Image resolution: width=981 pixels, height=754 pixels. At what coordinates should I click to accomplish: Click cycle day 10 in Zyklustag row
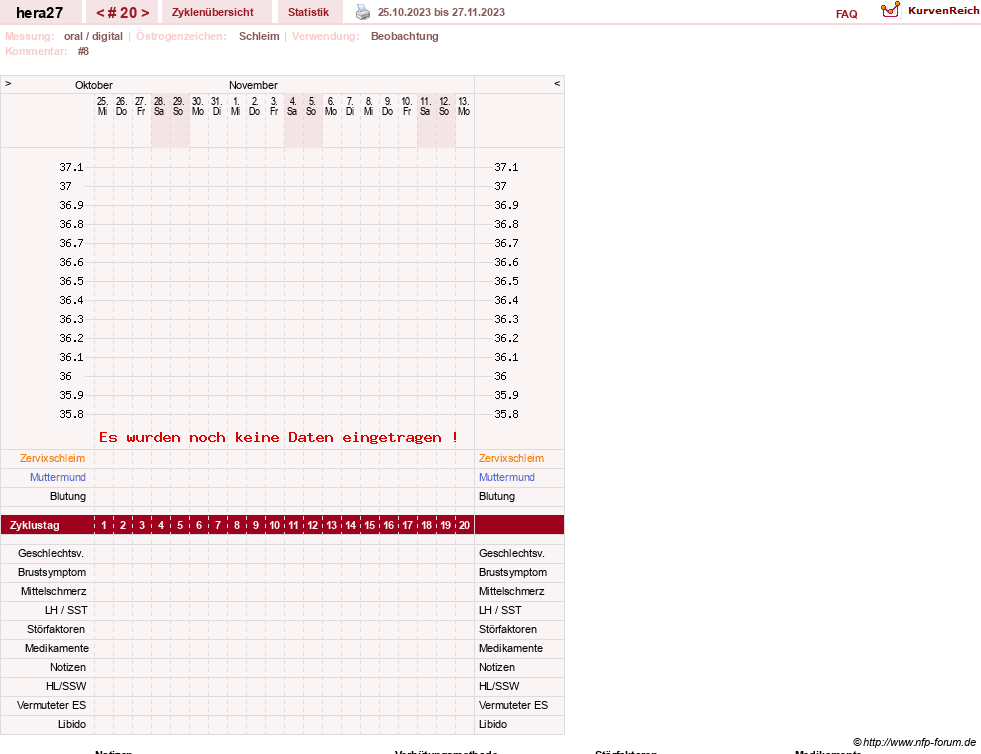275,525
